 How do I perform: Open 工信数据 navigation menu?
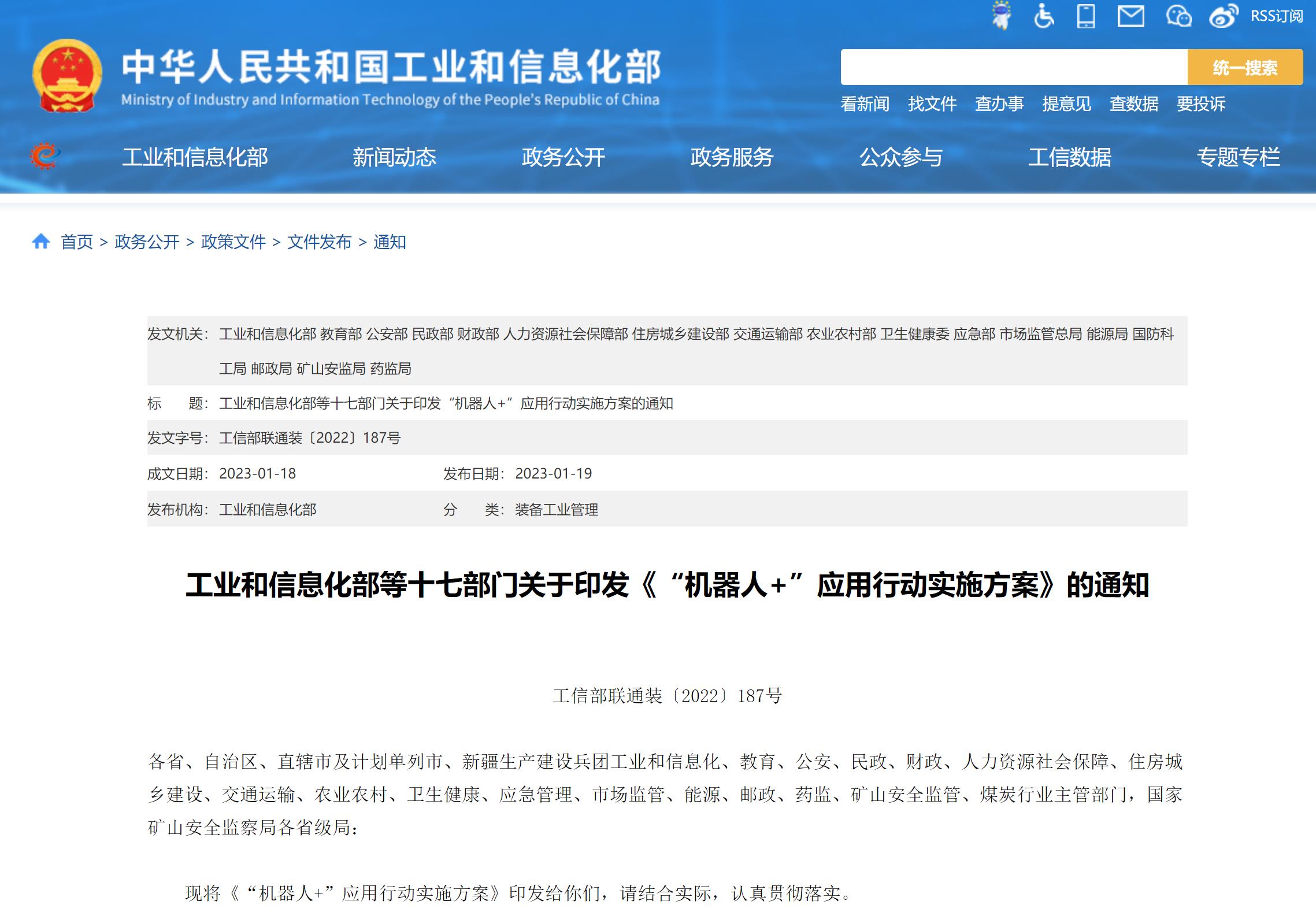tap(1069, 157)
